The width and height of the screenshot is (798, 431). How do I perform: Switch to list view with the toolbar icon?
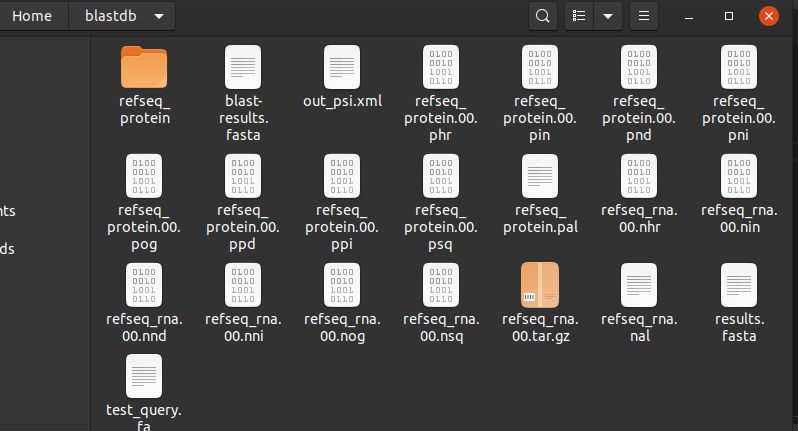[579, 16]
